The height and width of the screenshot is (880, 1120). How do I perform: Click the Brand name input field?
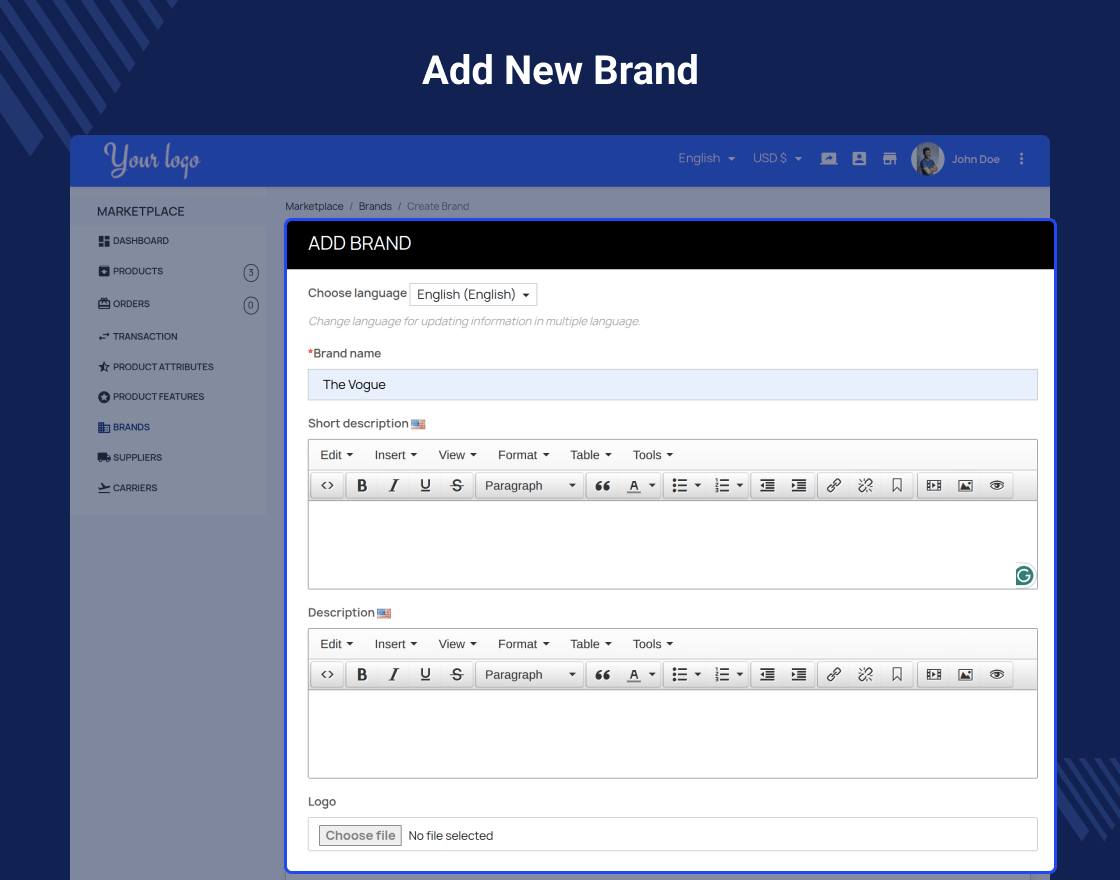pyautogui.click(x=672, y=385)
